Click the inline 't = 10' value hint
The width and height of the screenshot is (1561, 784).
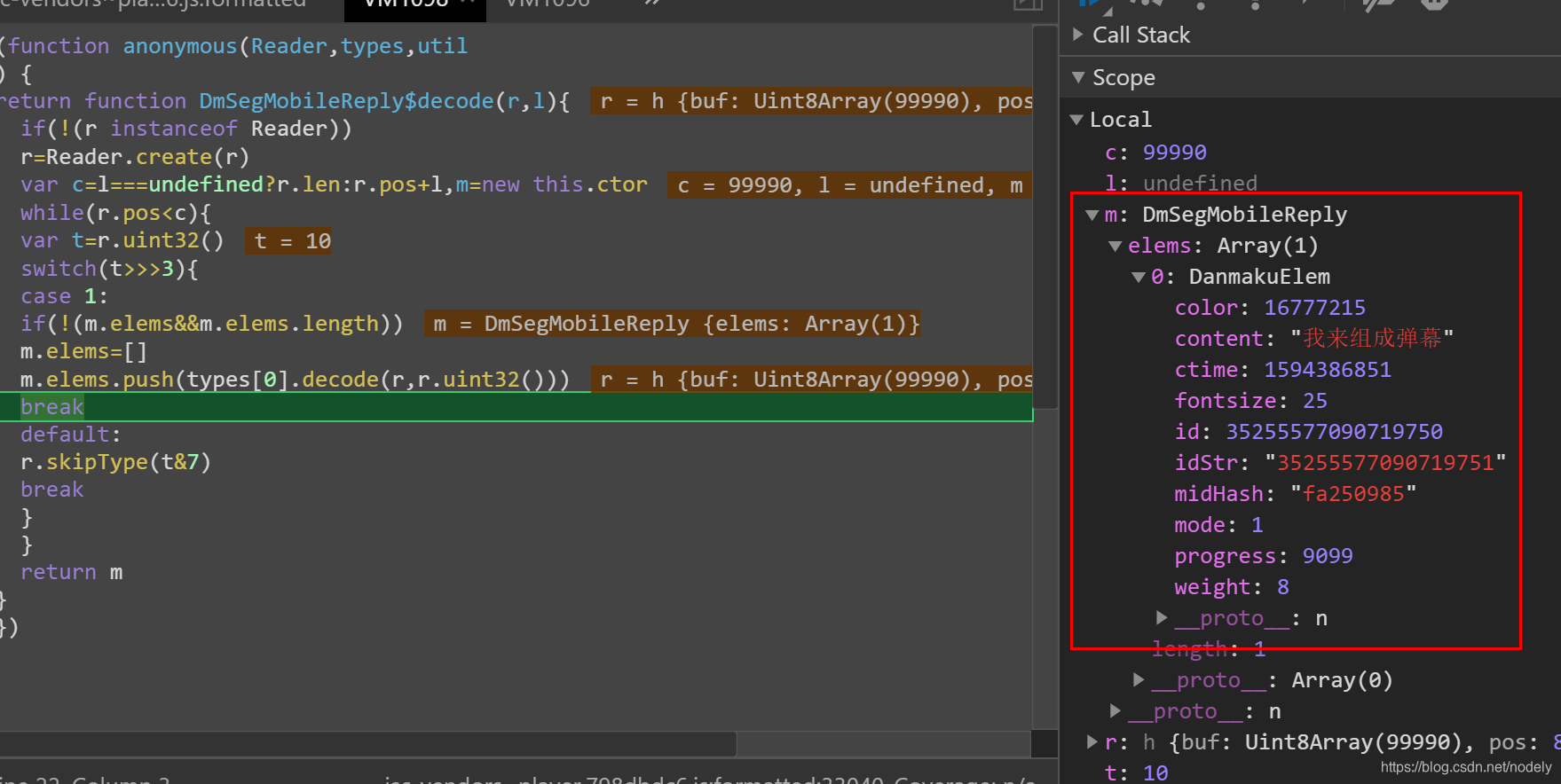[288, 241]
